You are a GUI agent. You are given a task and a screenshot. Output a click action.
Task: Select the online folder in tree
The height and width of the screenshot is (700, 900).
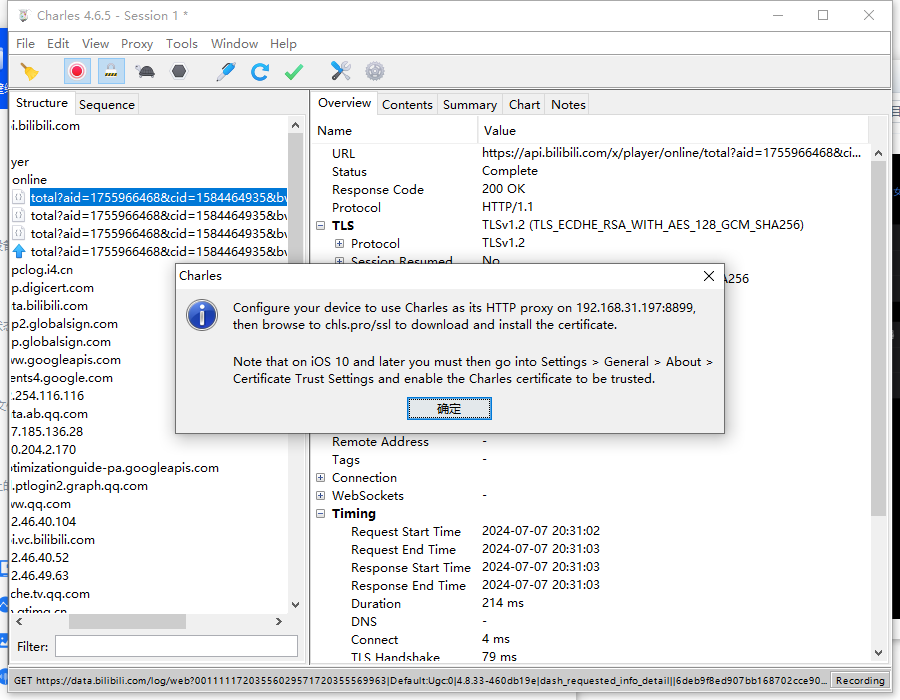[x=29, y=180]
